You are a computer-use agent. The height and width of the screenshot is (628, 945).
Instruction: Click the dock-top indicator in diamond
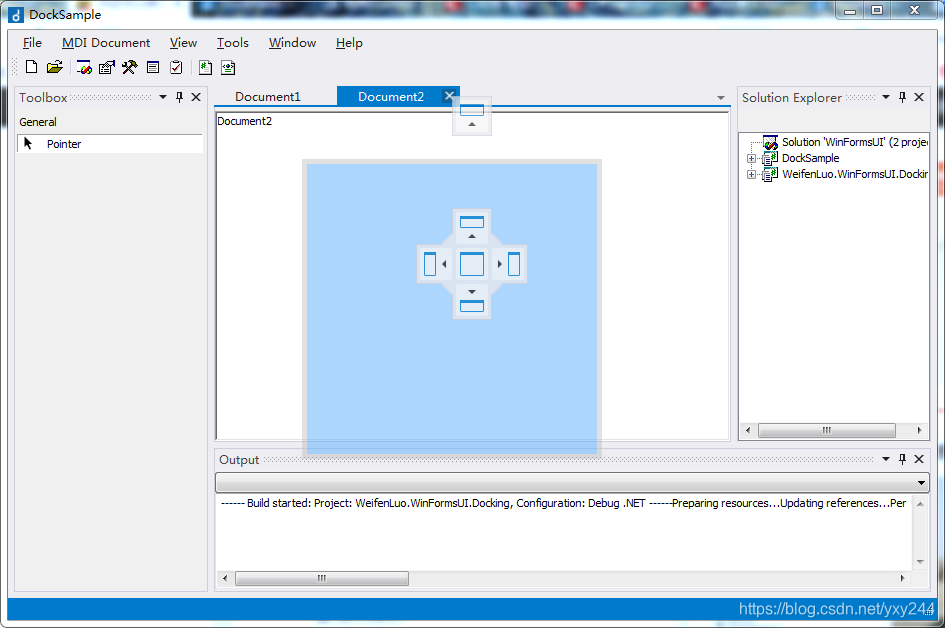click(472, 227)
